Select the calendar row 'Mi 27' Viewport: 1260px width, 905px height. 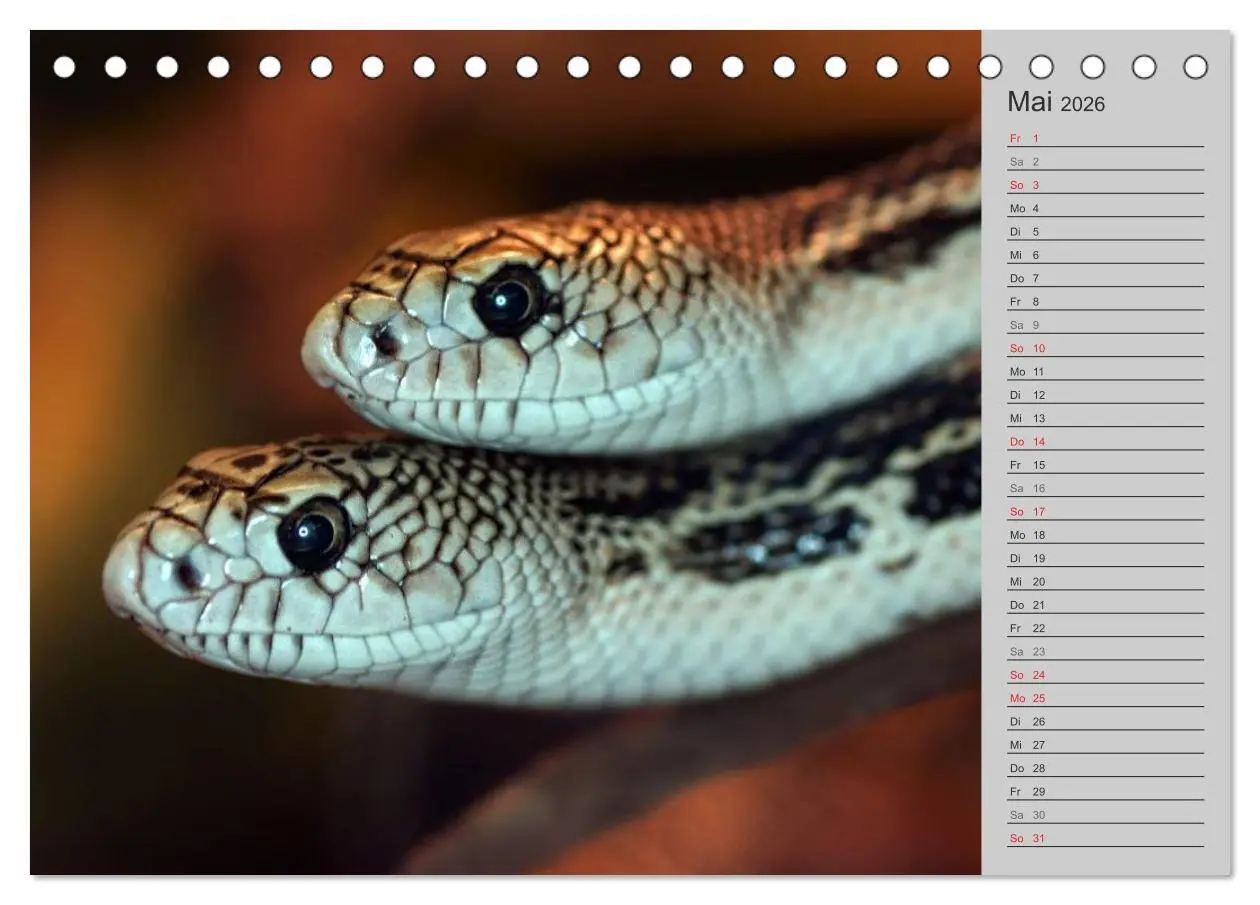click(1105, 745)
